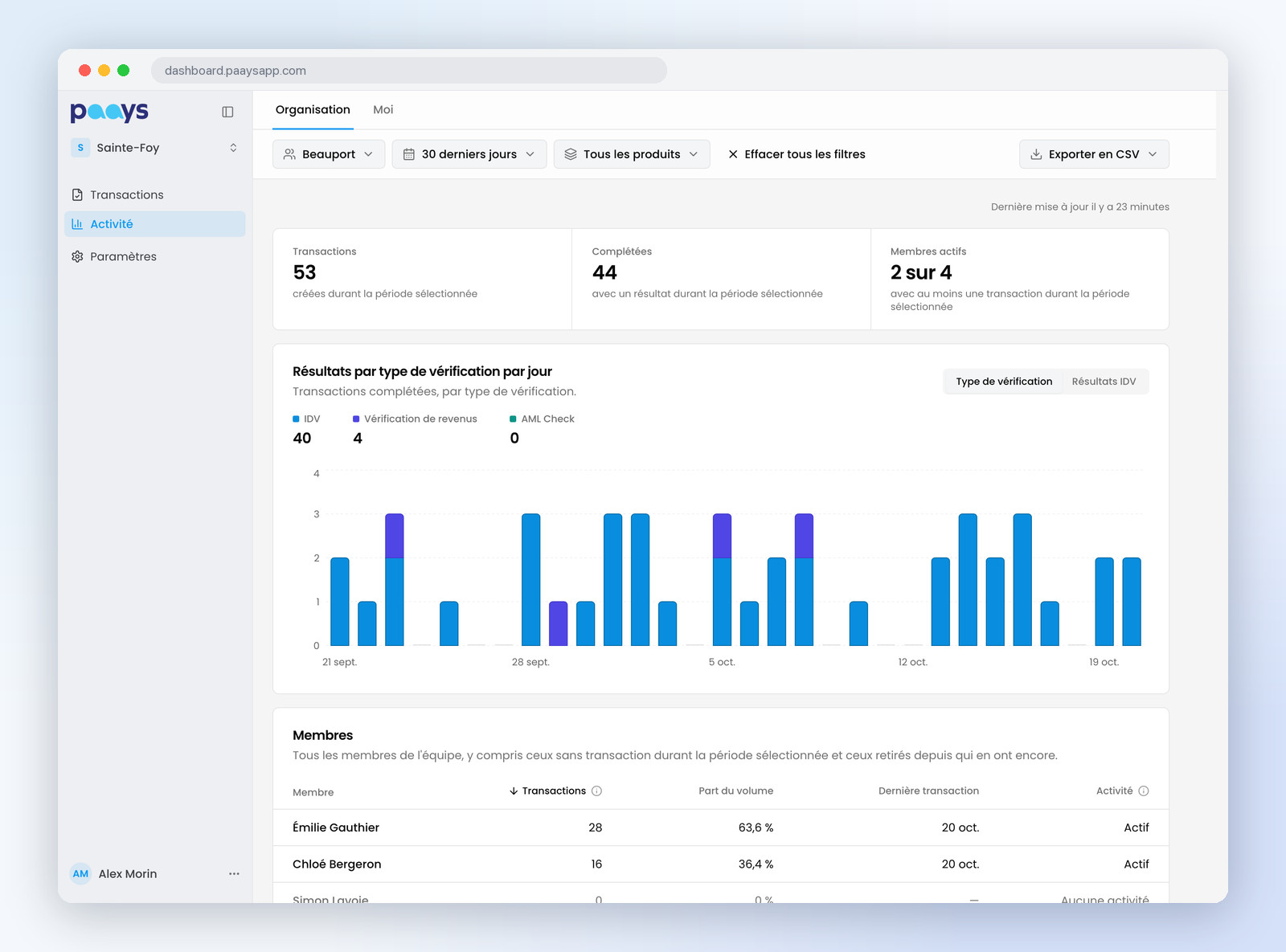Switch to the Moi tab
Image resolution: width=1286 pixels, height=952 pixels.
(x=383, y=110)
